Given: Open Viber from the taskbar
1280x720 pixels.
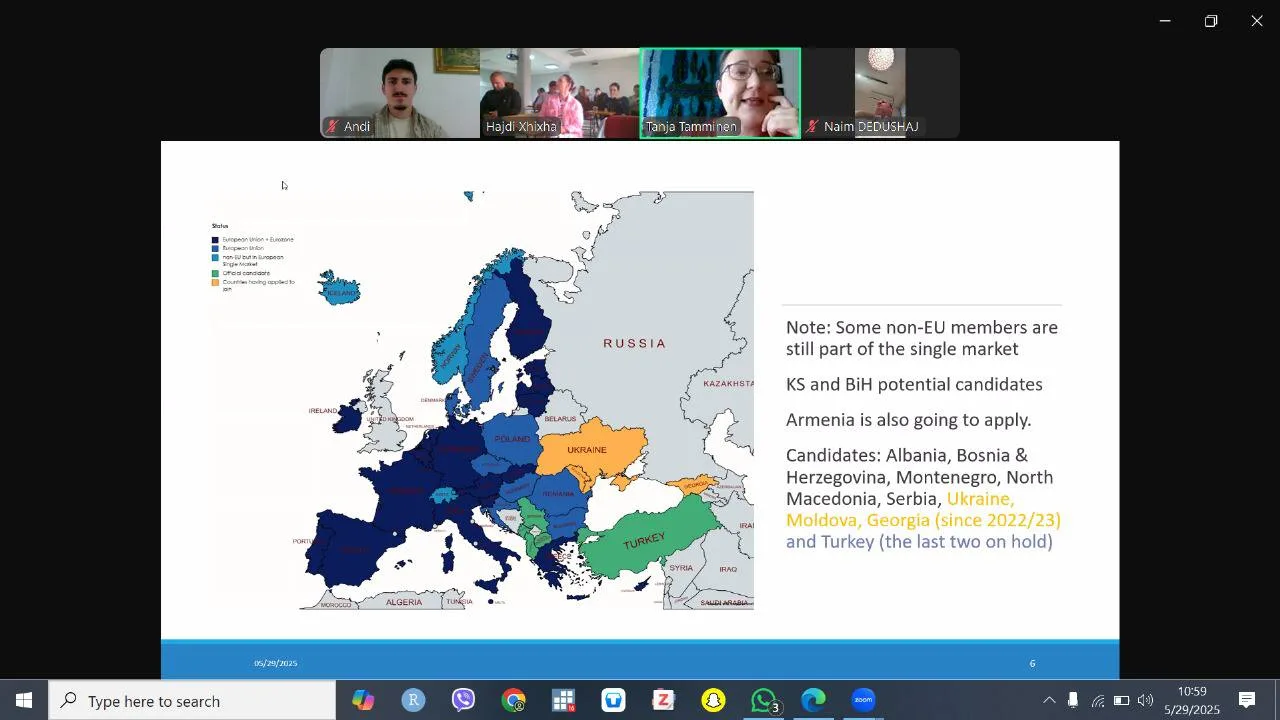Looking at the screenshot, I should (x=463, y=700).
